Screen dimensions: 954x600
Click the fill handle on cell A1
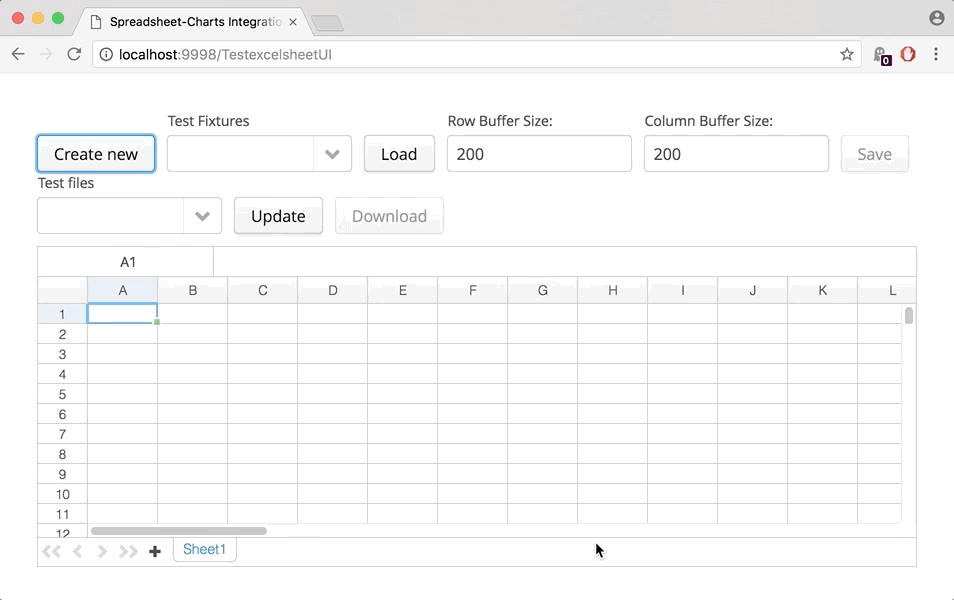[x=157, y=322]
